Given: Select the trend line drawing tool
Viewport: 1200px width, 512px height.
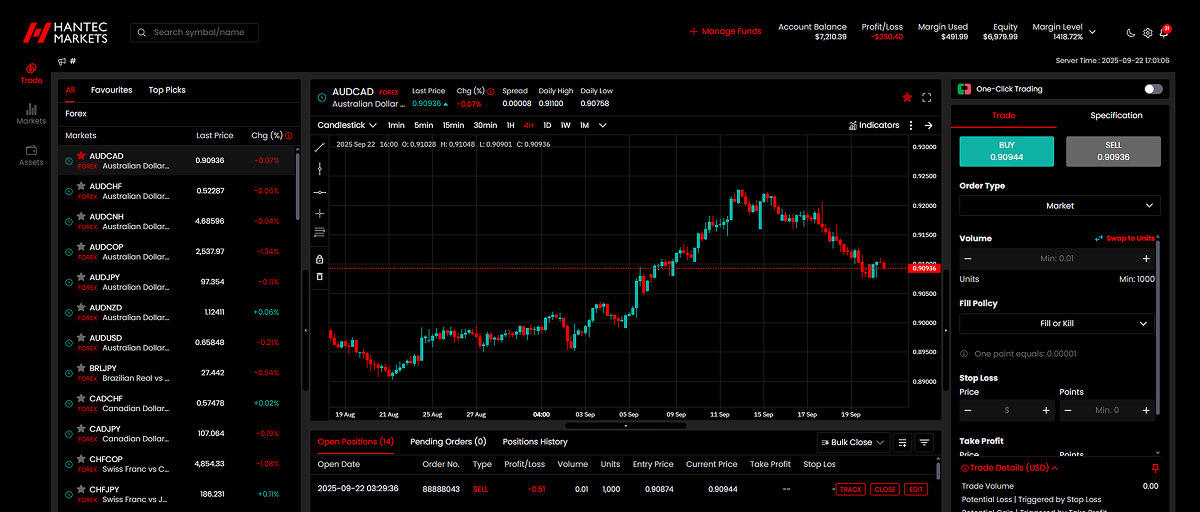Looking at the screenshot, I should click(320, 147).
